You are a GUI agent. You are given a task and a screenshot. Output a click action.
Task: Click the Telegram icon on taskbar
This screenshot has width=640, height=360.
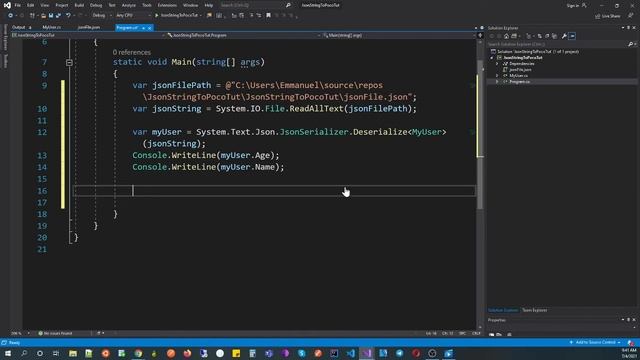coord(399,353)
